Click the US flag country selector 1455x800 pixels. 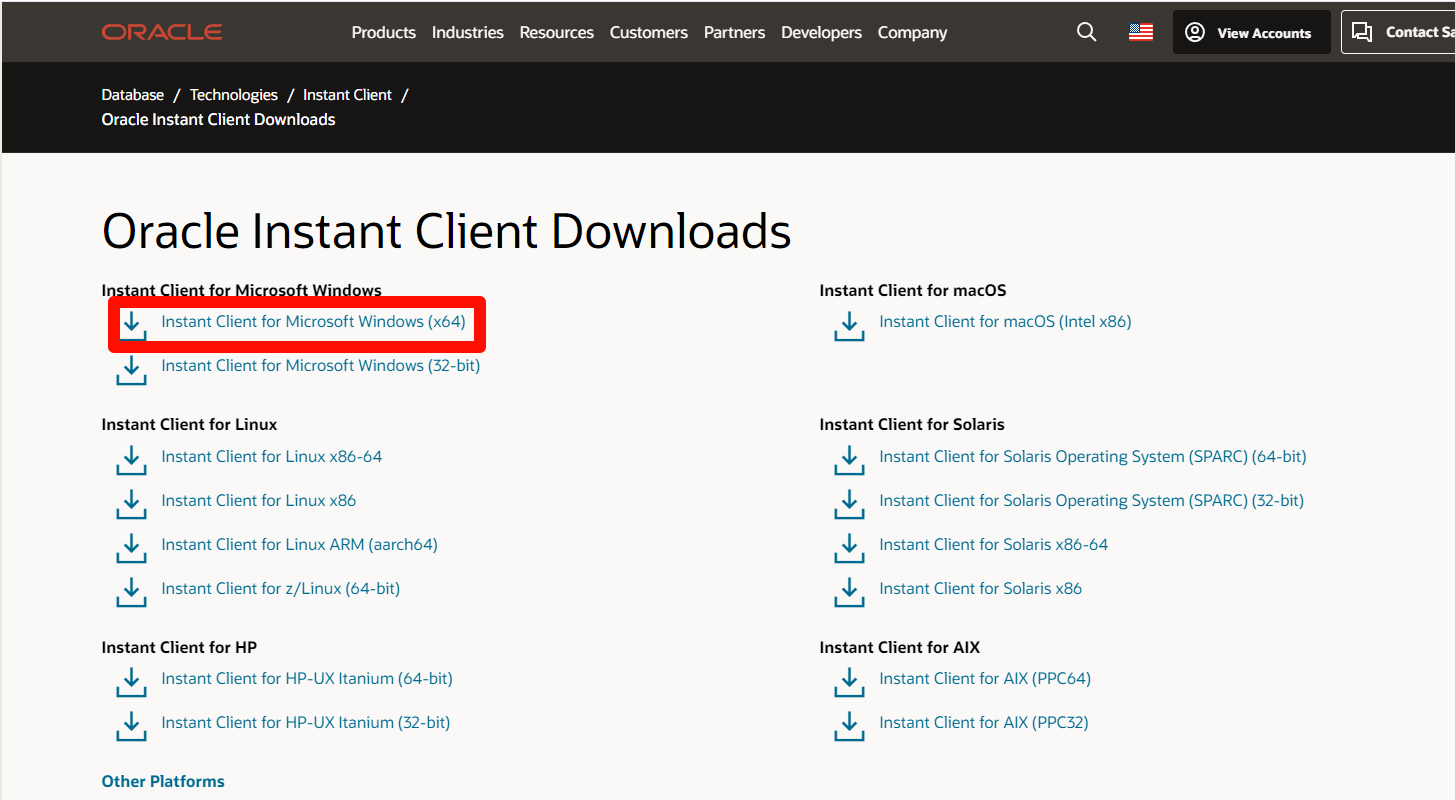click(x=1141, y=32)
